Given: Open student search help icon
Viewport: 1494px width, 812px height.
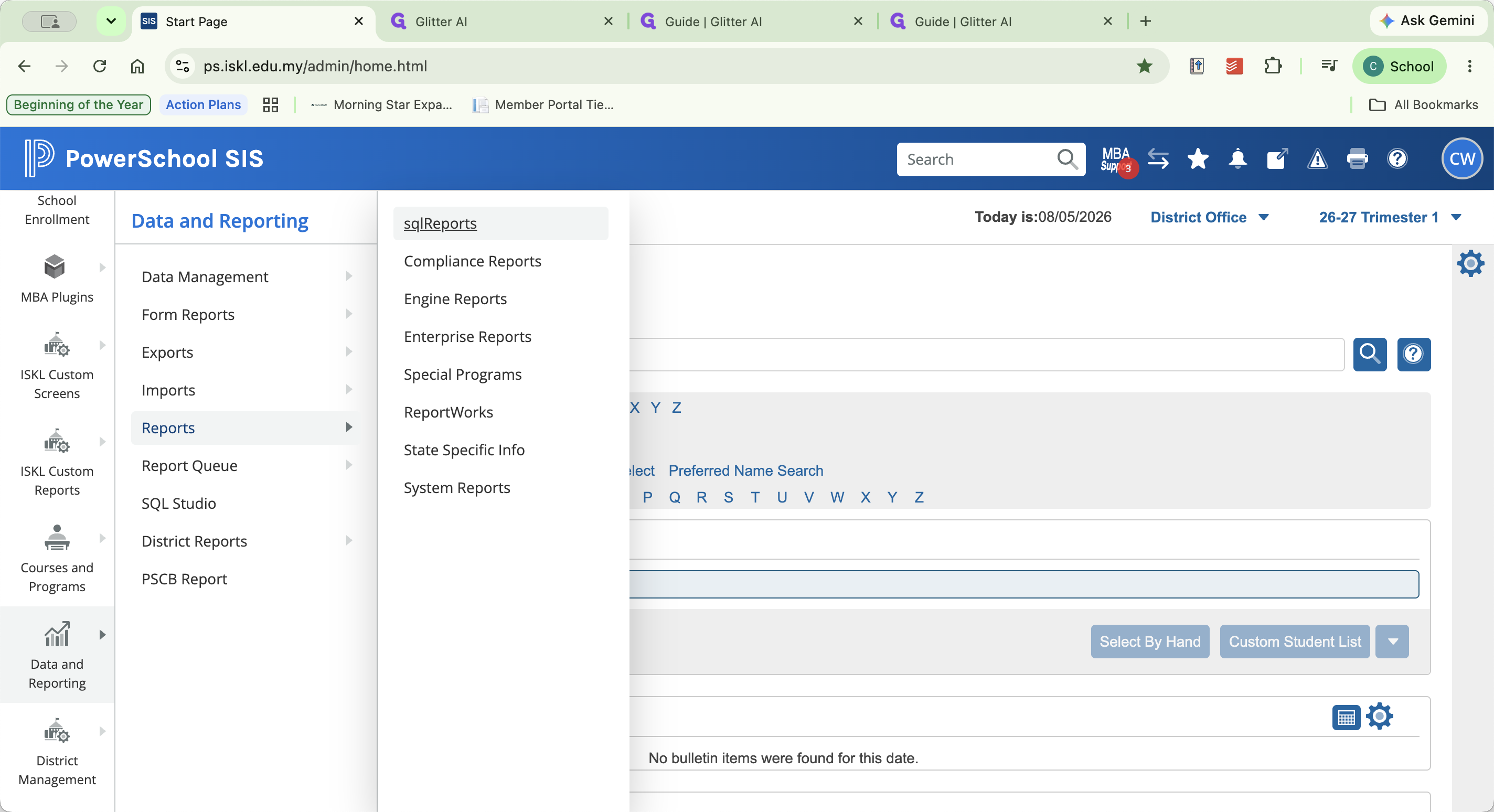Looking at the screenshot, I should pyautogui.click(x=1413, y=354).
